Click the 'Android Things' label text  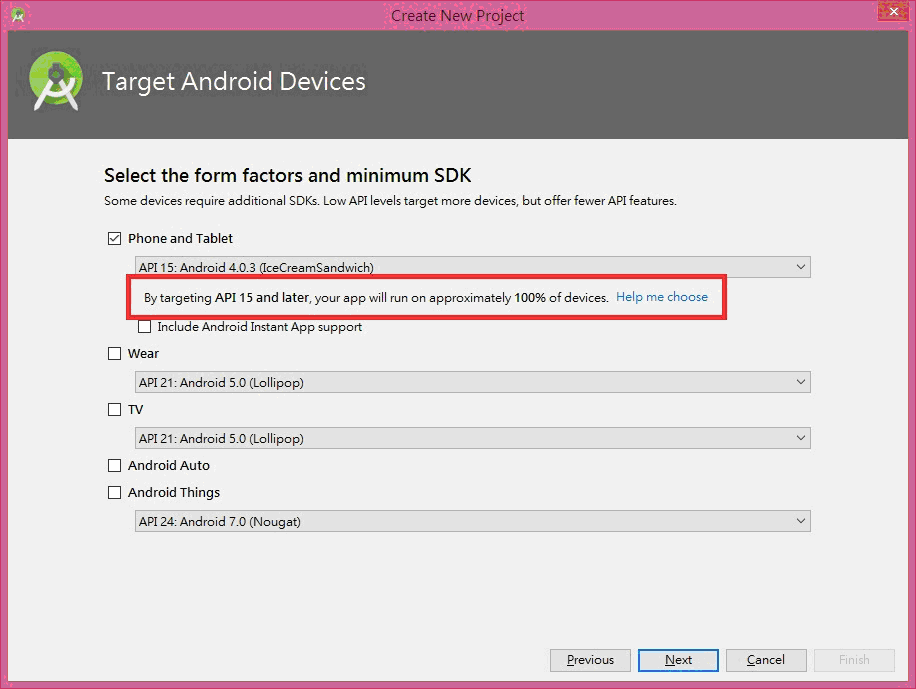(x=174, y=493)
